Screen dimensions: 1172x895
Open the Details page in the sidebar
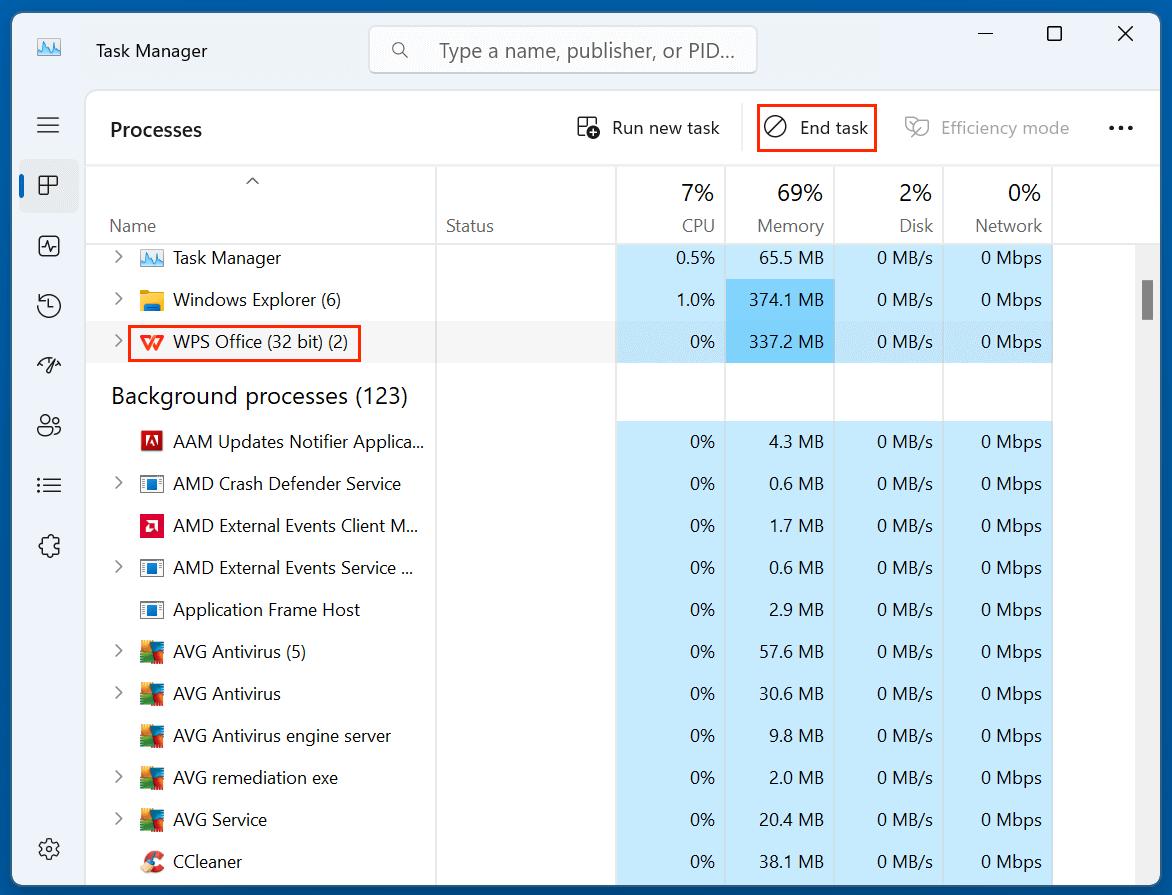48,485
